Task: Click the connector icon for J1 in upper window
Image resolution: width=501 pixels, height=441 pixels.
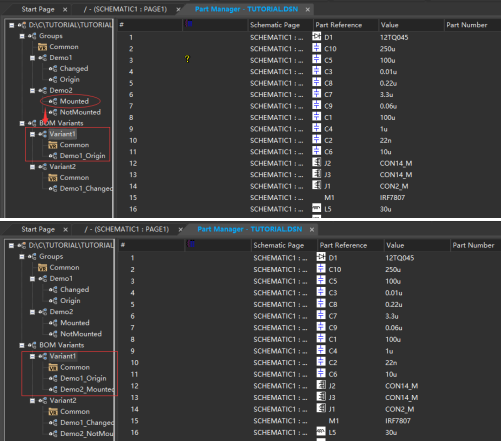Action: (x=317, y=185)
